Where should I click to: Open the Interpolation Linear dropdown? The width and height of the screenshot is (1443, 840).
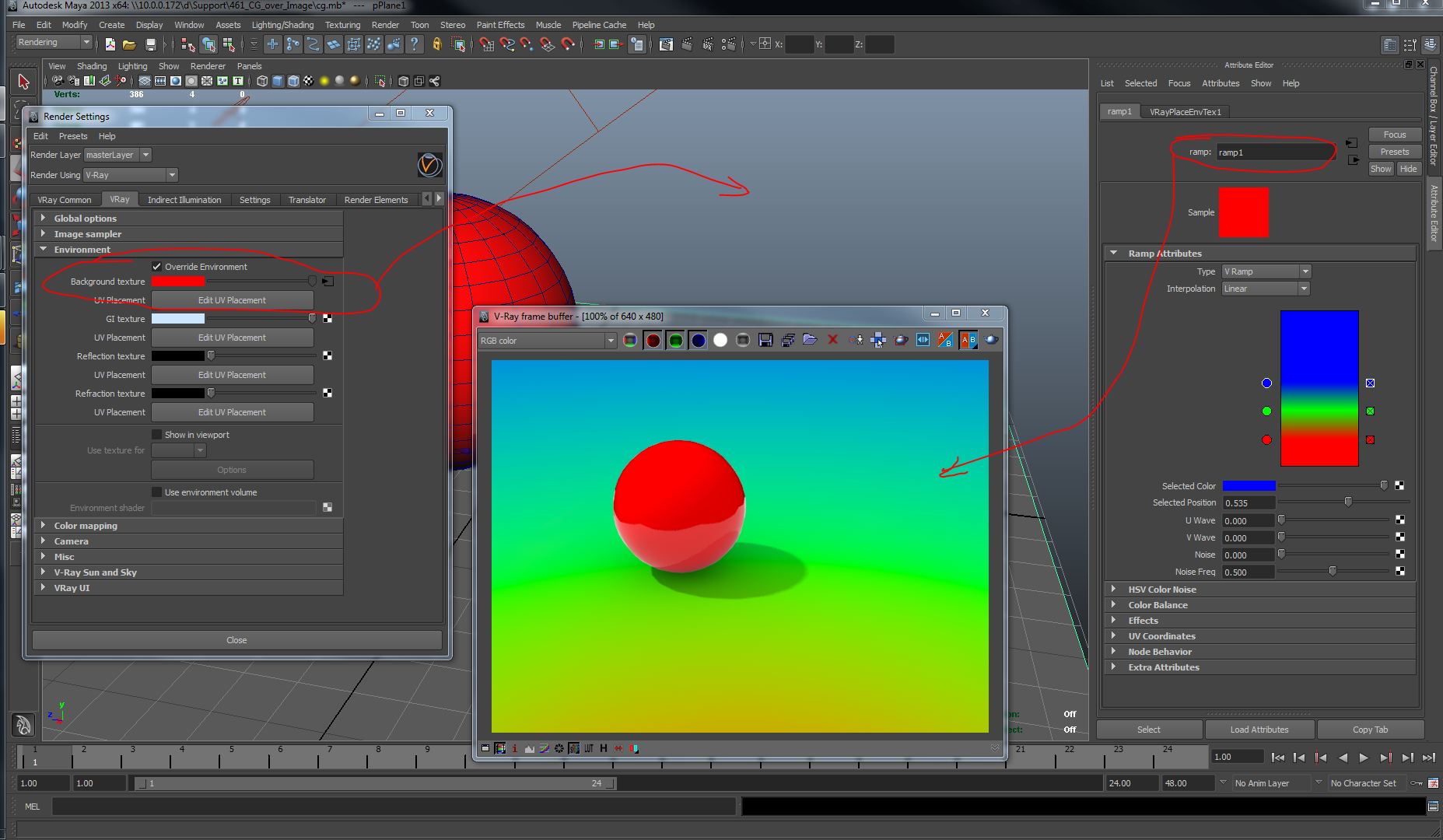click(x=1266, y=289)
